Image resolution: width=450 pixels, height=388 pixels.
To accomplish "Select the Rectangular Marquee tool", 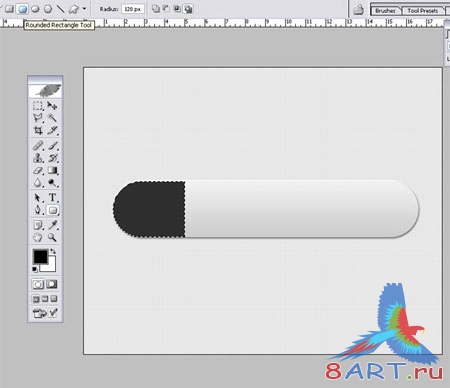I will pos(38,106).
